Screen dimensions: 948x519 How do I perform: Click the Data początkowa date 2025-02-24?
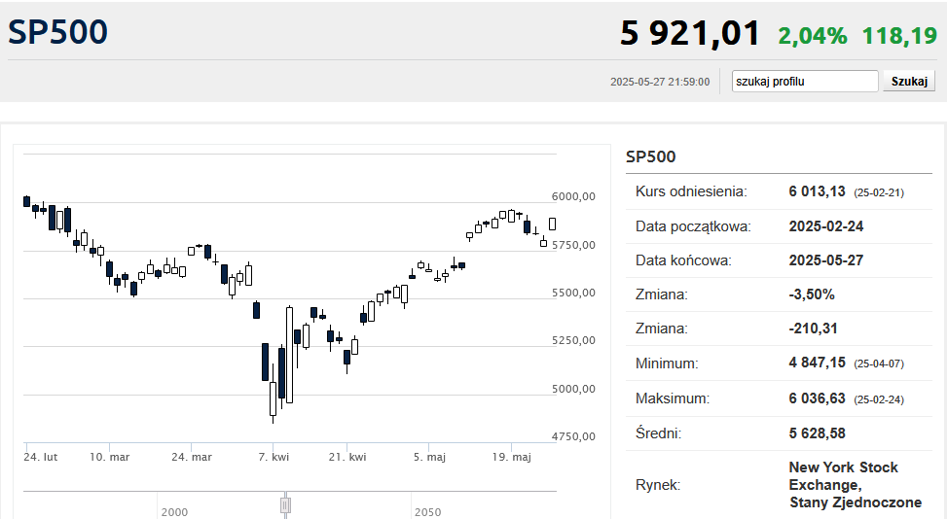click(x=826, y=226)
